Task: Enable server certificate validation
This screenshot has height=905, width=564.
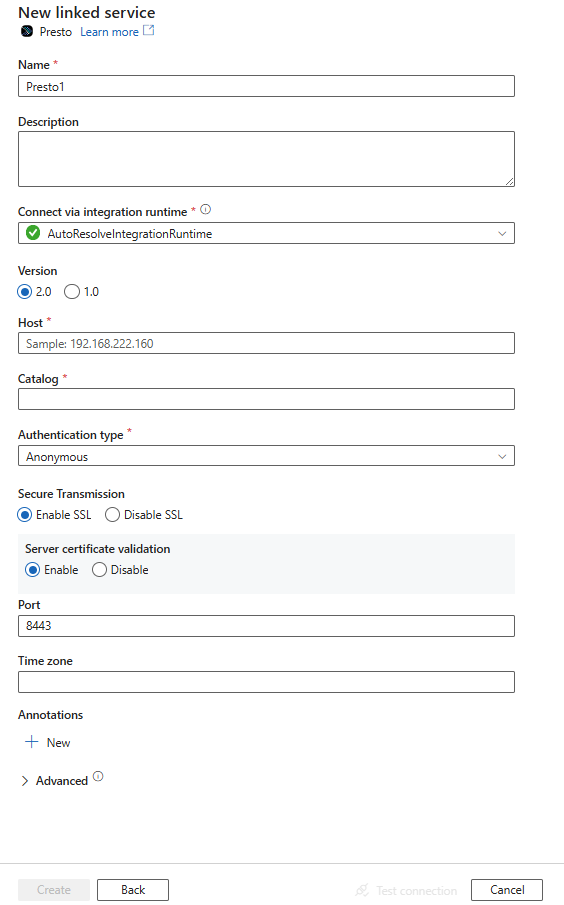Action: tap(33, 570)
